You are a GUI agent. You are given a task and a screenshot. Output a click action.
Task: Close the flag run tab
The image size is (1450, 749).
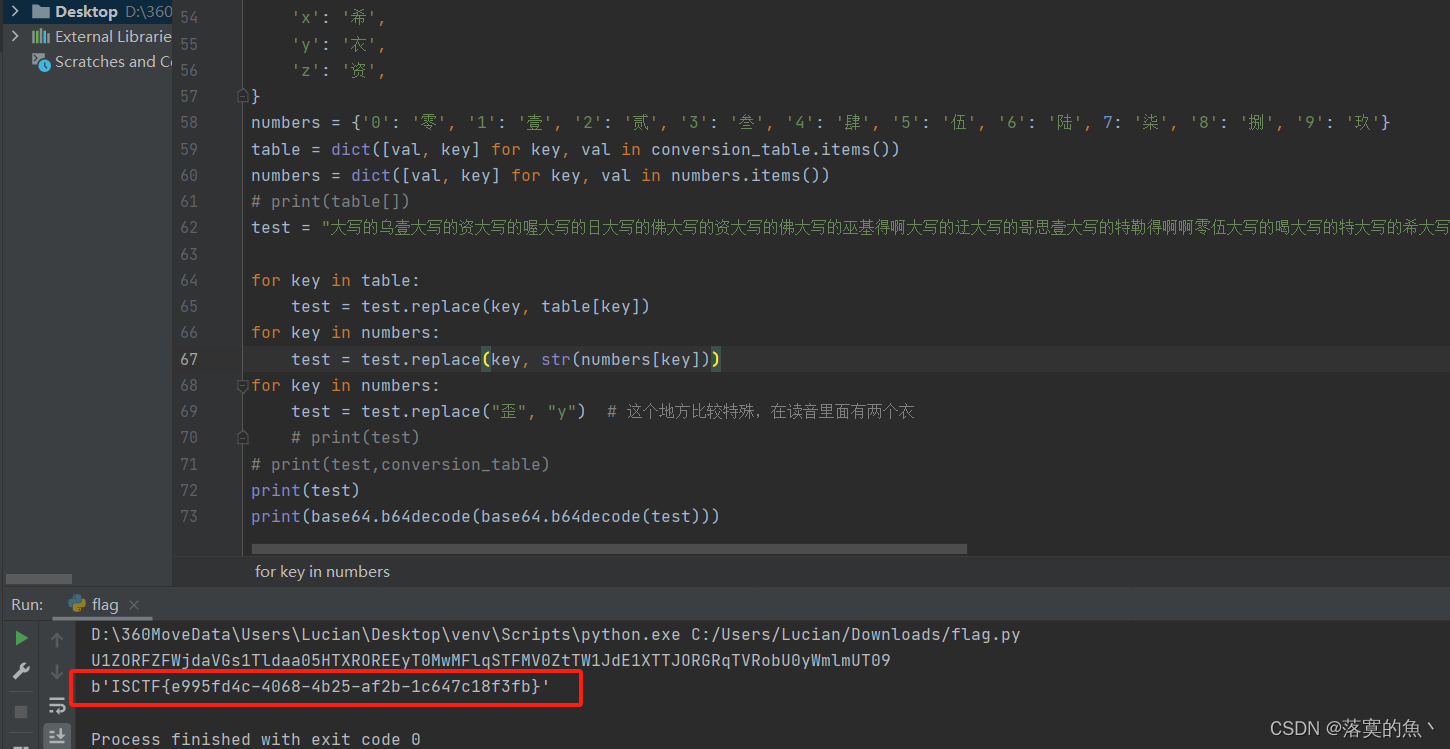[133, 604]
